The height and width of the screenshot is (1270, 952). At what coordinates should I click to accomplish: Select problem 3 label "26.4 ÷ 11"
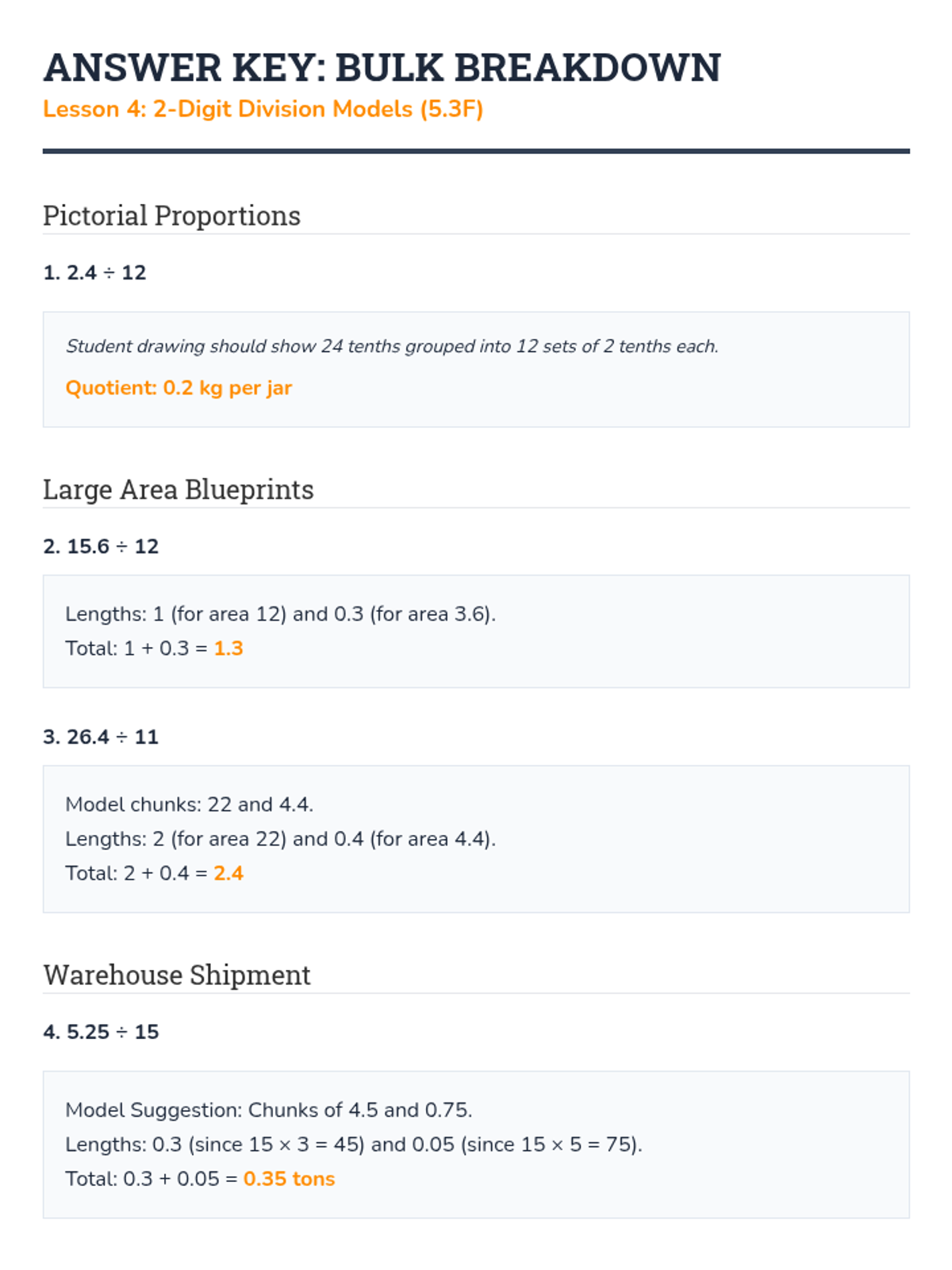pos(101,737)
